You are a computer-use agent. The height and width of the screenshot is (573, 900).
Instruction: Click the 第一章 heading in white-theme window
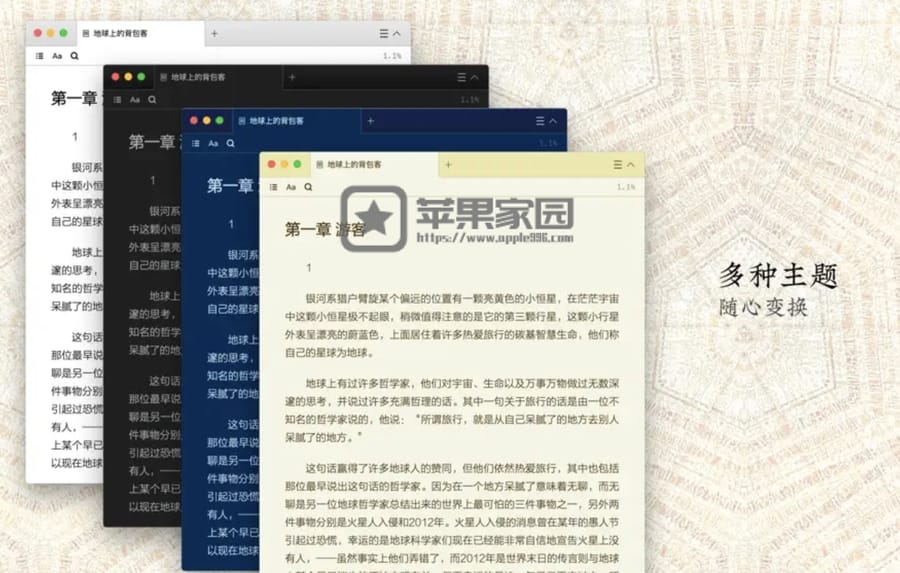coord(74,98)
